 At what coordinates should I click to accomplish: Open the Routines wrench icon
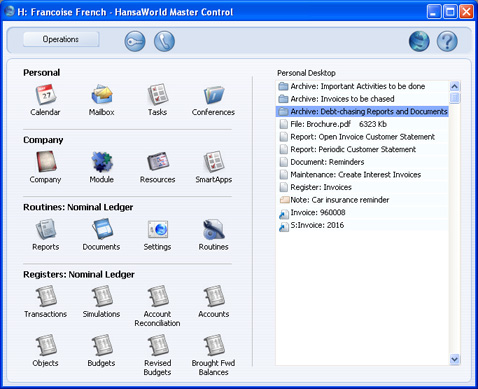tap(214, 230)
